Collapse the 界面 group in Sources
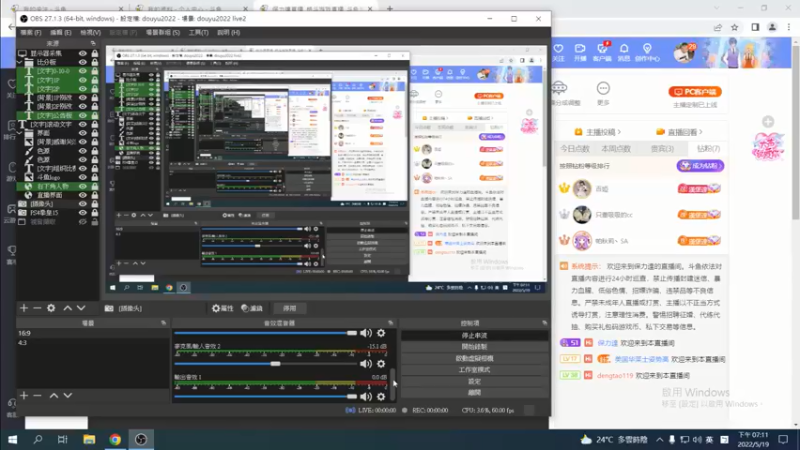Viewport: 800px width, 450px height. coord(19,133)
